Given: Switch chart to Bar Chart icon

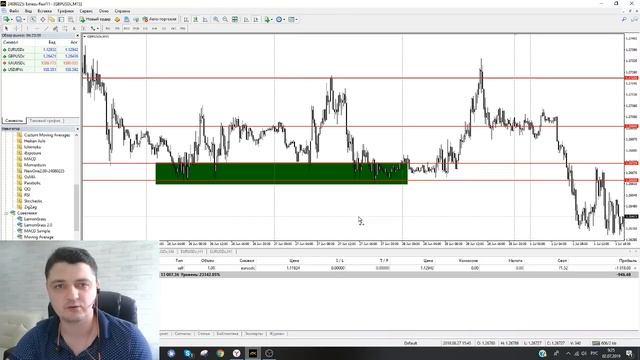Looking at the screenshot, I should point(186,19).
